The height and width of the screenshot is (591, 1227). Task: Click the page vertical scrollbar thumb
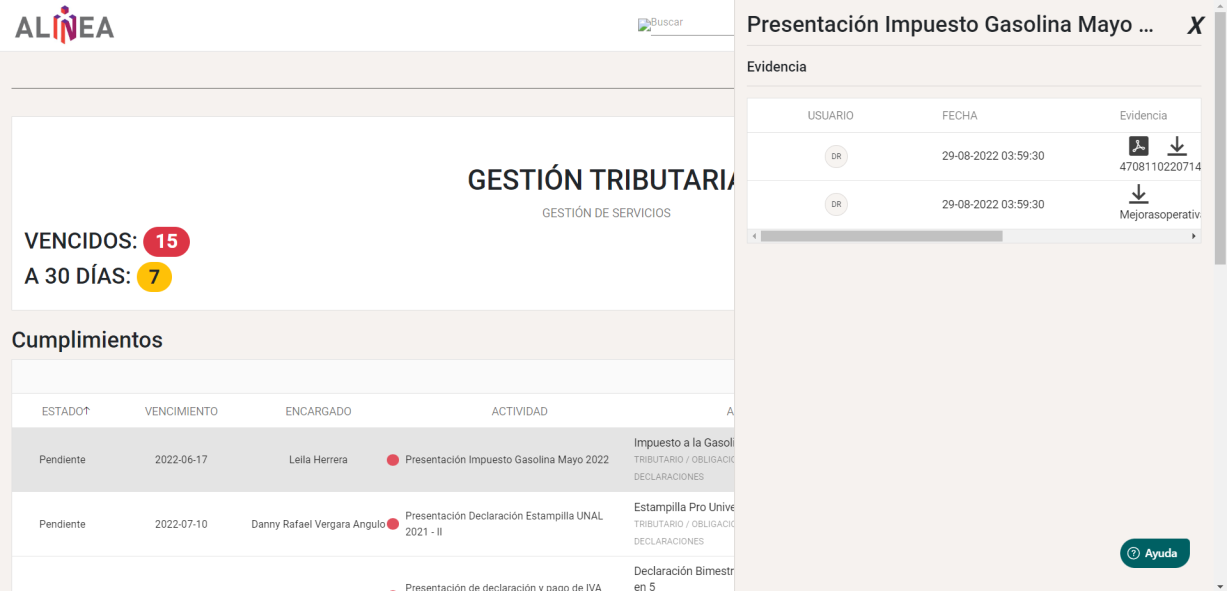[1220, 140]
